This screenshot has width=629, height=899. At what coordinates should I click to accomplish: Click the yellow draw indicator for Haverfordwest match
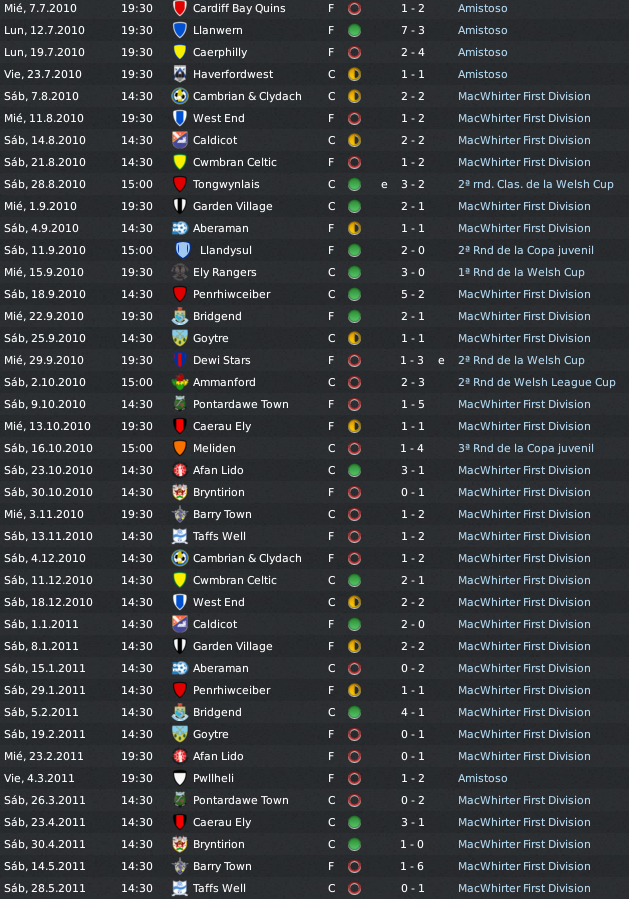[x=354, y=75]
